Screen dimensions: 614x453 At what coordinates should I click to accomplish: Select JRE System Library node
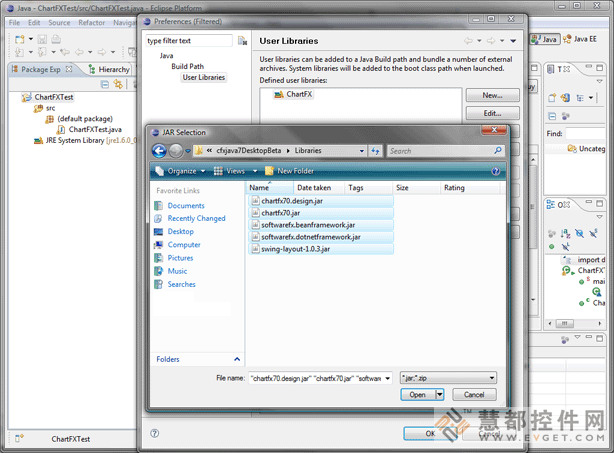(x=74, y=141)
